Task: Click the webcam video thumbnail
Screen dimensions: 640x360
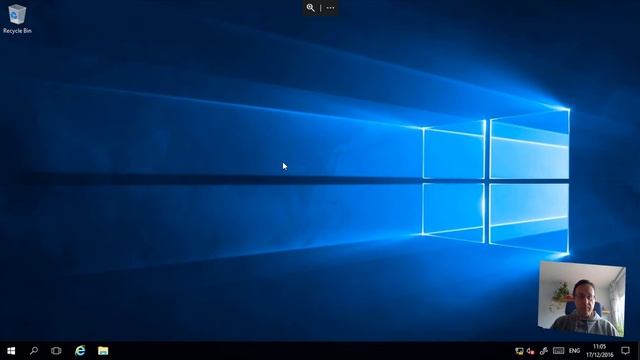Action: pyautogui.click(x=582, y=299)
